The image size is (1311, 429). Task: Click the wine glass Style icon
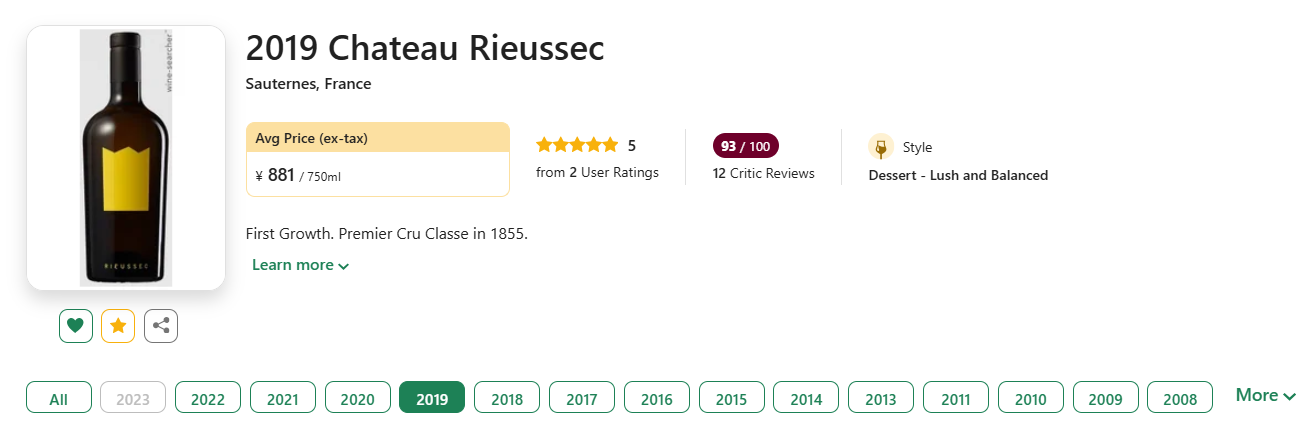pos(881,147)
